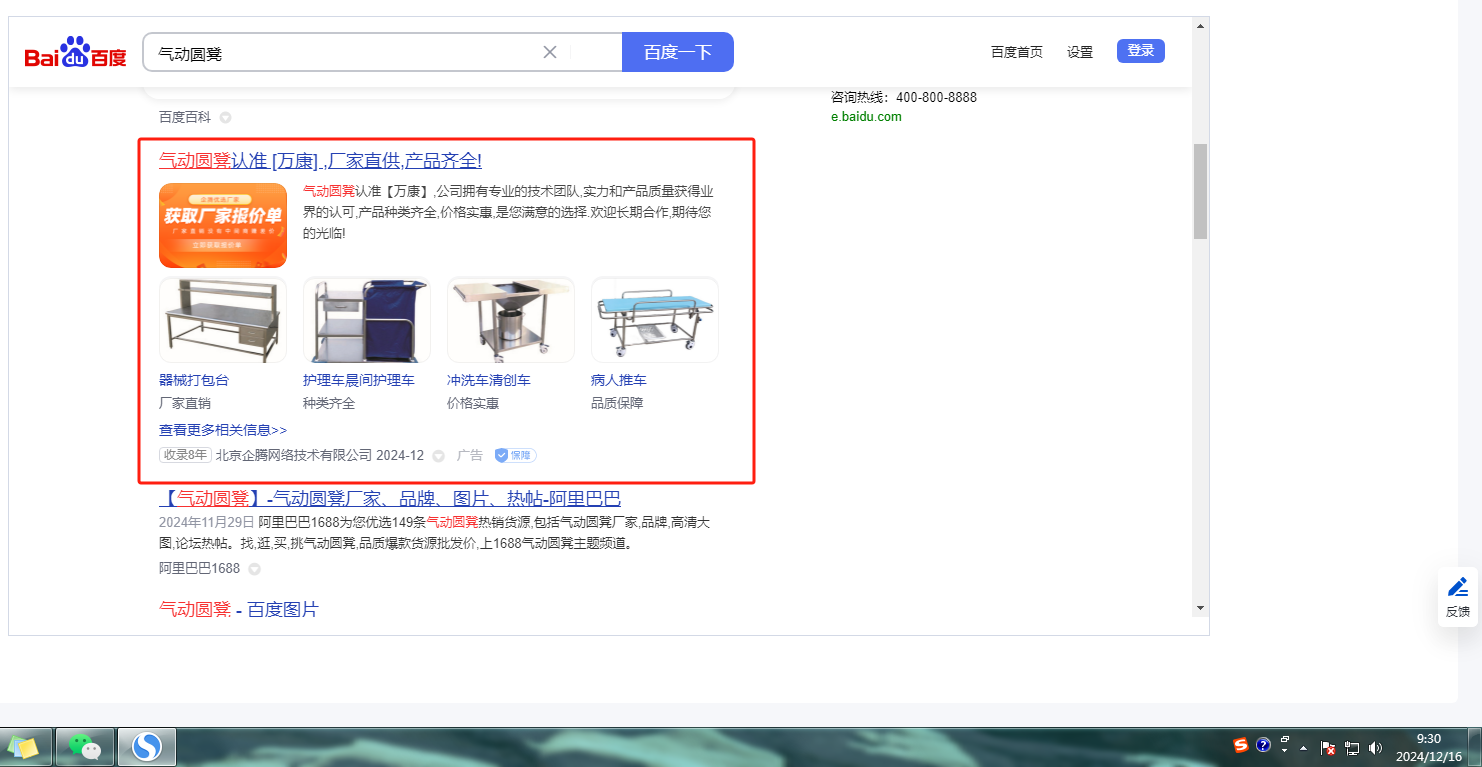Open the 器械打包台 link
This screenshot has width=1482, height=767.
194,380
